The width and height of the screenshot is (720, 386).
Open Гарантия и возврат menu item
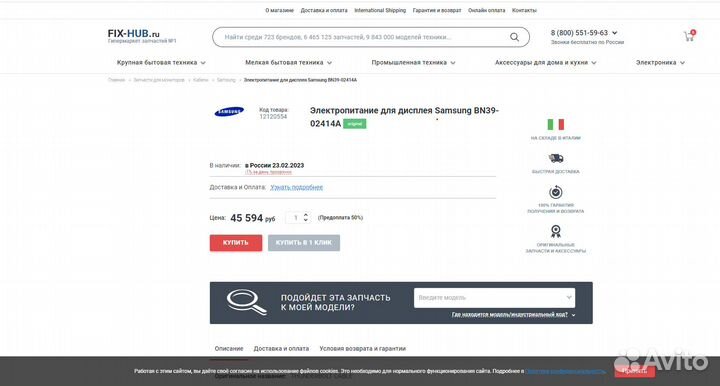(x=437, y=10)
